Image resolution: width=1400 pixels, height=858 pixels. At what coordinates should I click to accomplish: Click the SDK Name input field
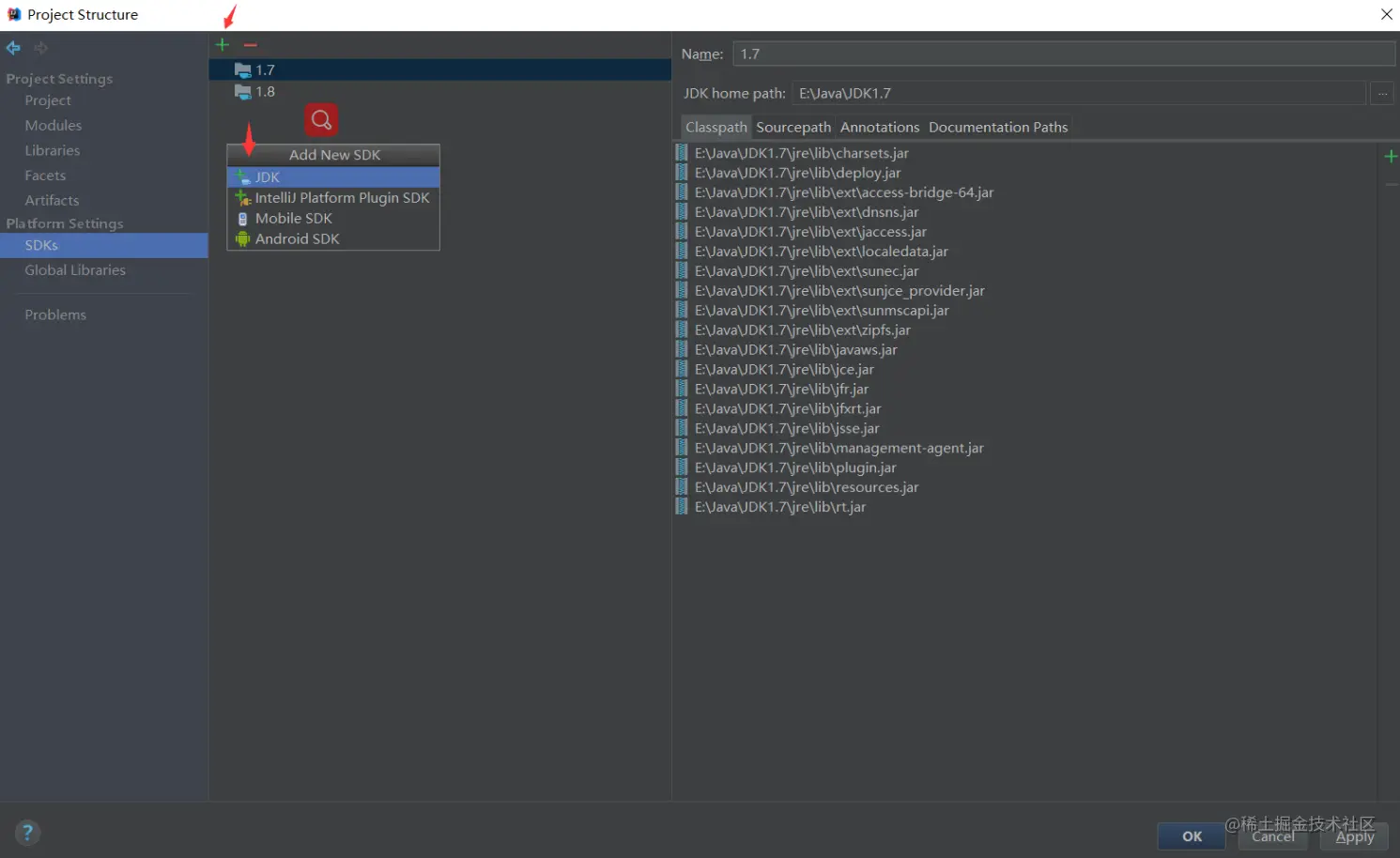point(1064,54)
